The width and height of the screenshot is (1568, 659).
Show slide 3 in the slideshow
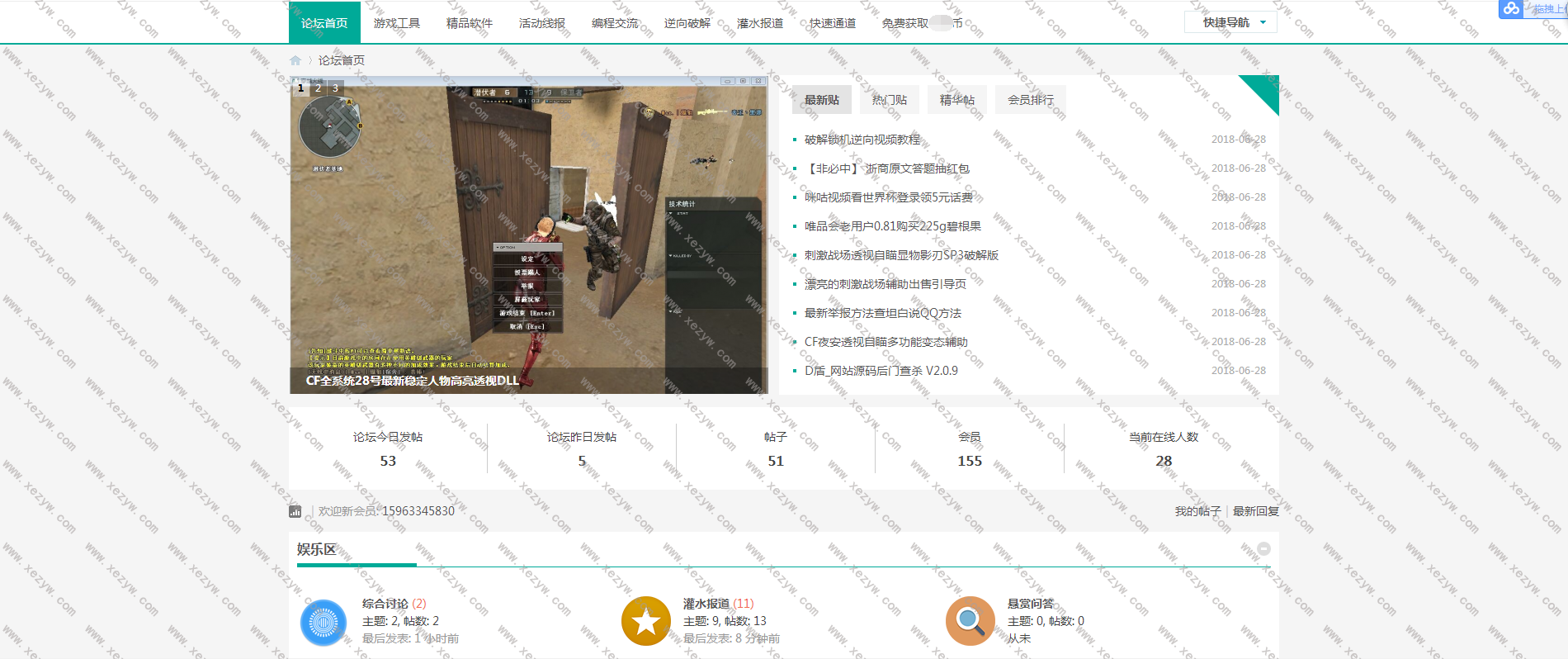[335, 88]
